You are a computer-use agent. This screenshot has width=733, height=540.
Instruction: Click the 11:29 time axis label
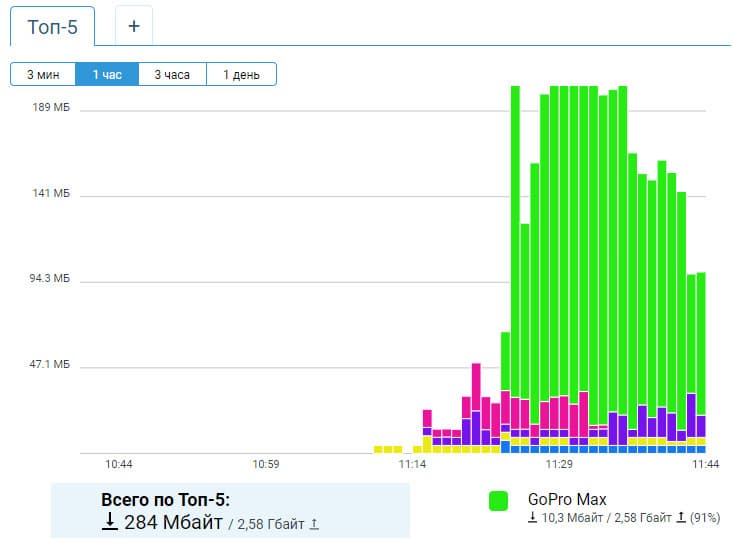coord(559,464)
